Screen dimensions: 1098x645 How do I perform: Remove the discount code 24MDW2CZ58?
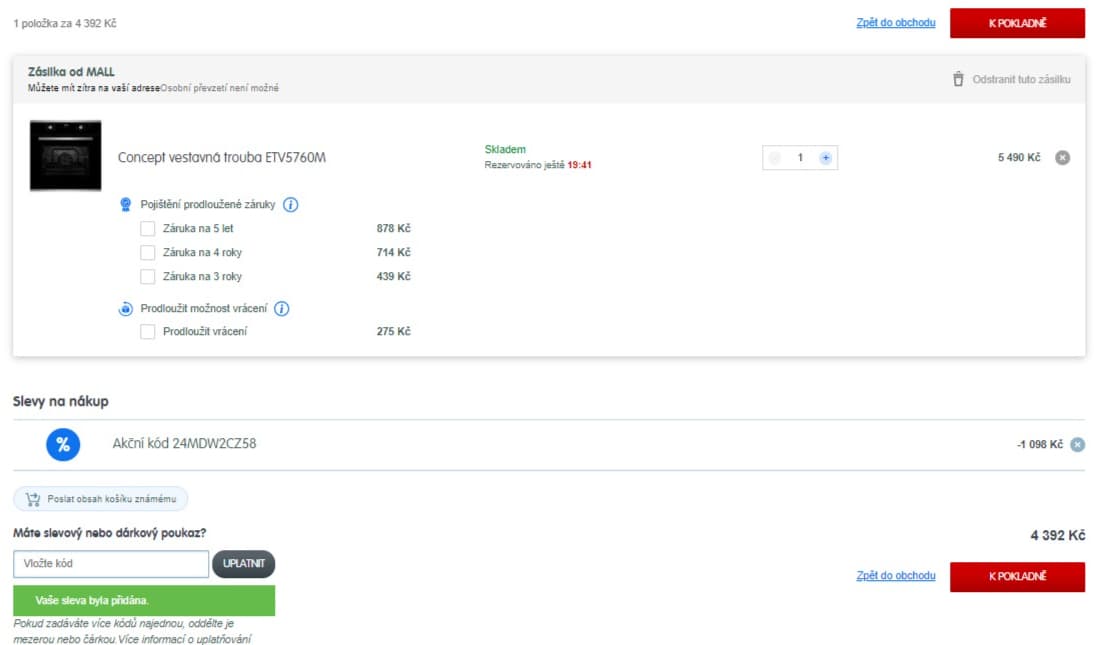1078,445
